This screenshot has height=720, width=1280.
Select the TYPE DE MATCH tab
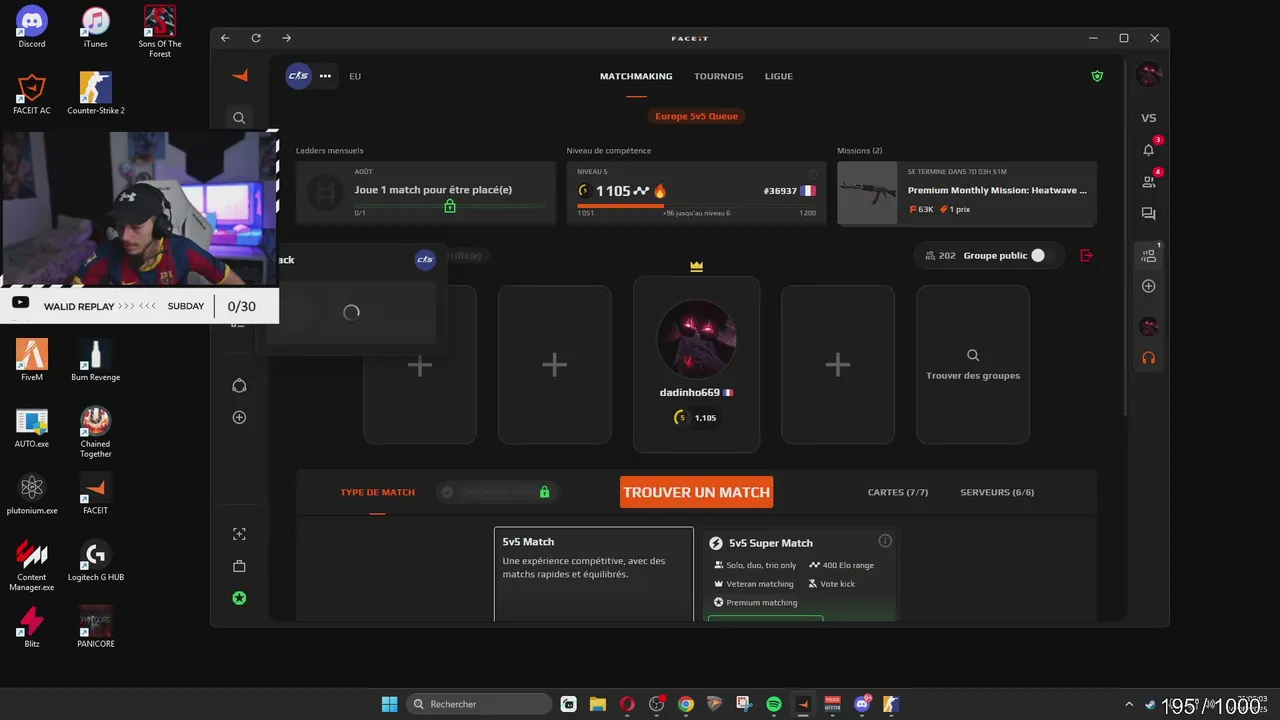(377, 492)
